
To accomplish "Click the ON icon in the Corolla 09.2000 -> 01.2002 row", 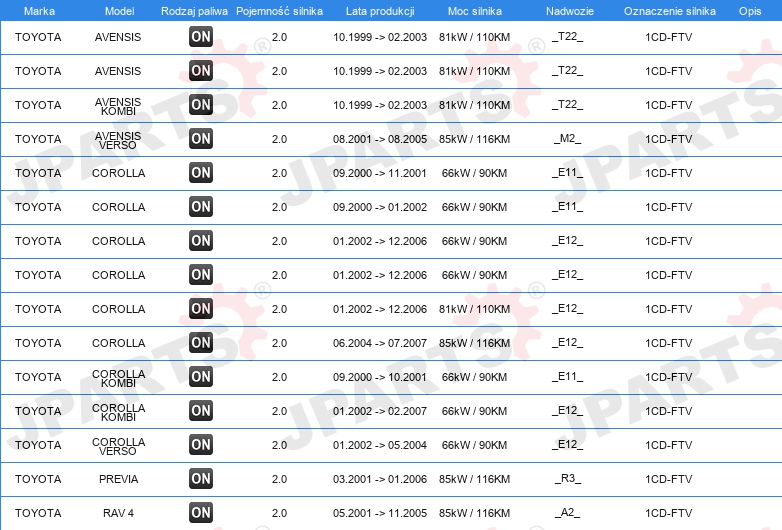I will pyautogui.click(x=201, y=206).
